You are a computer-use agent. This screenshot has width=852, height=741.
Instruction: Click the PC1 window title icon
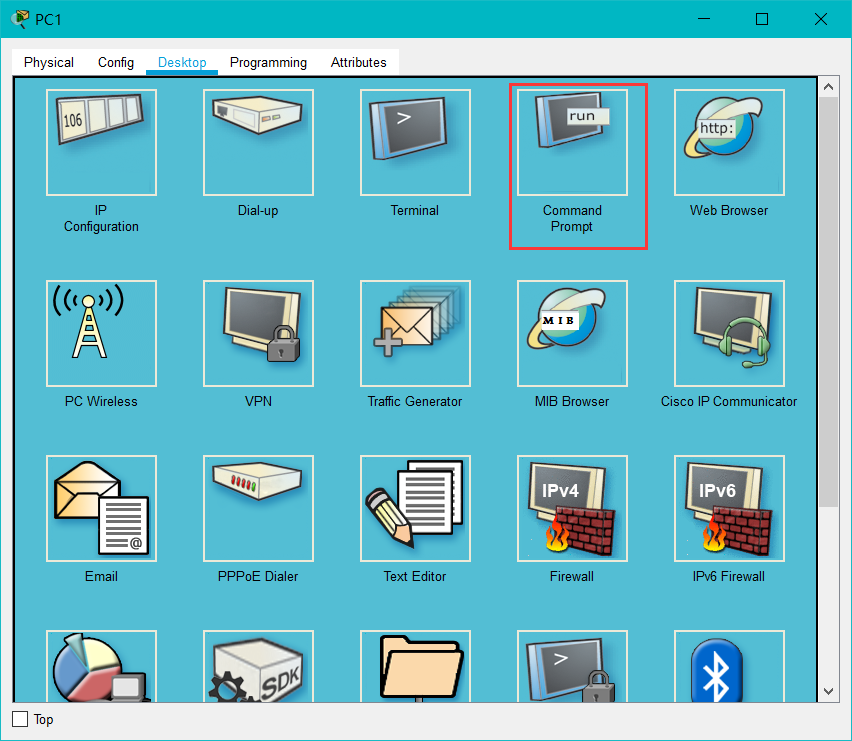[20, 19]
